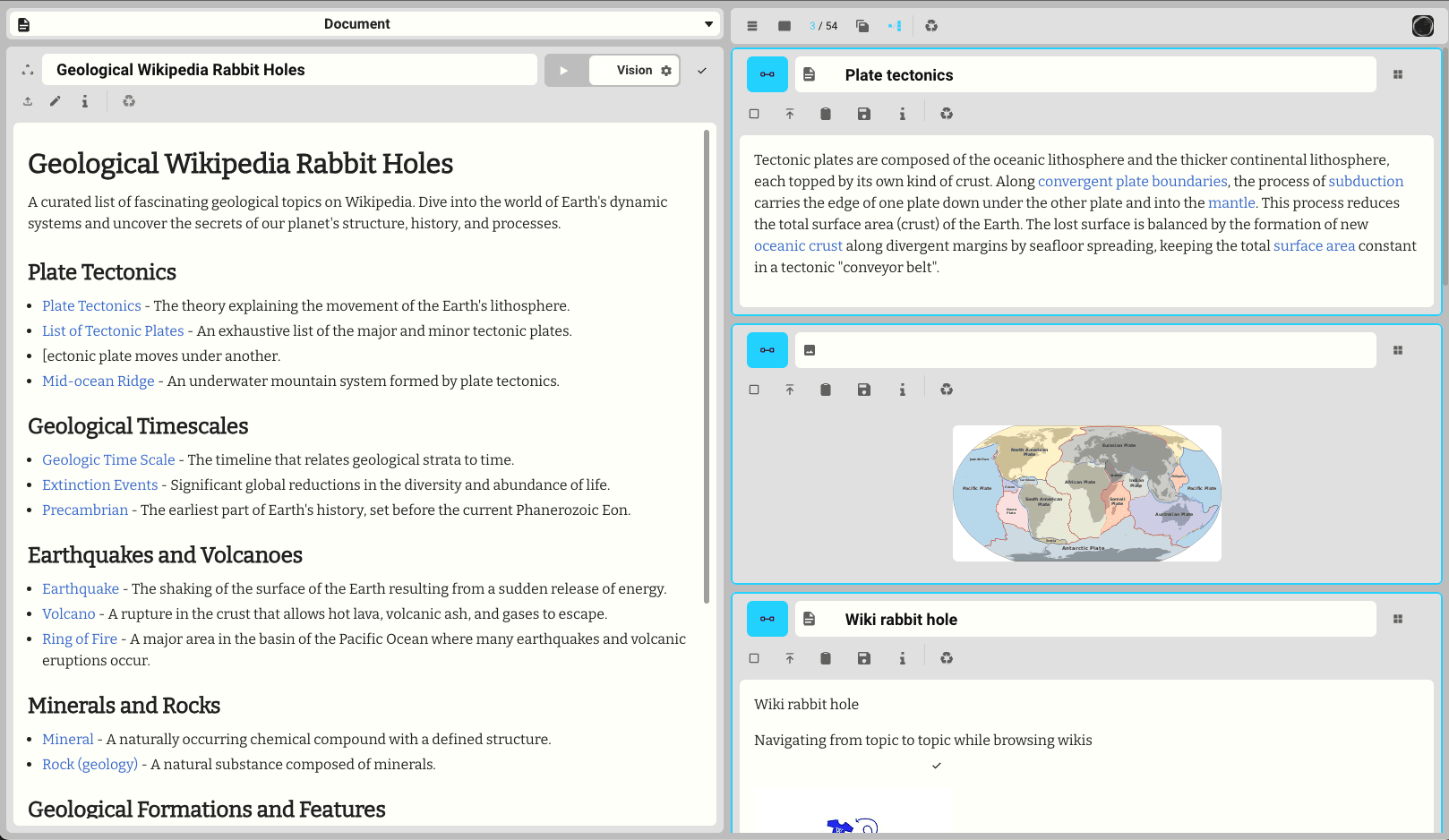Click info icon on Wiki rabbit hole card

coord(903,658)
